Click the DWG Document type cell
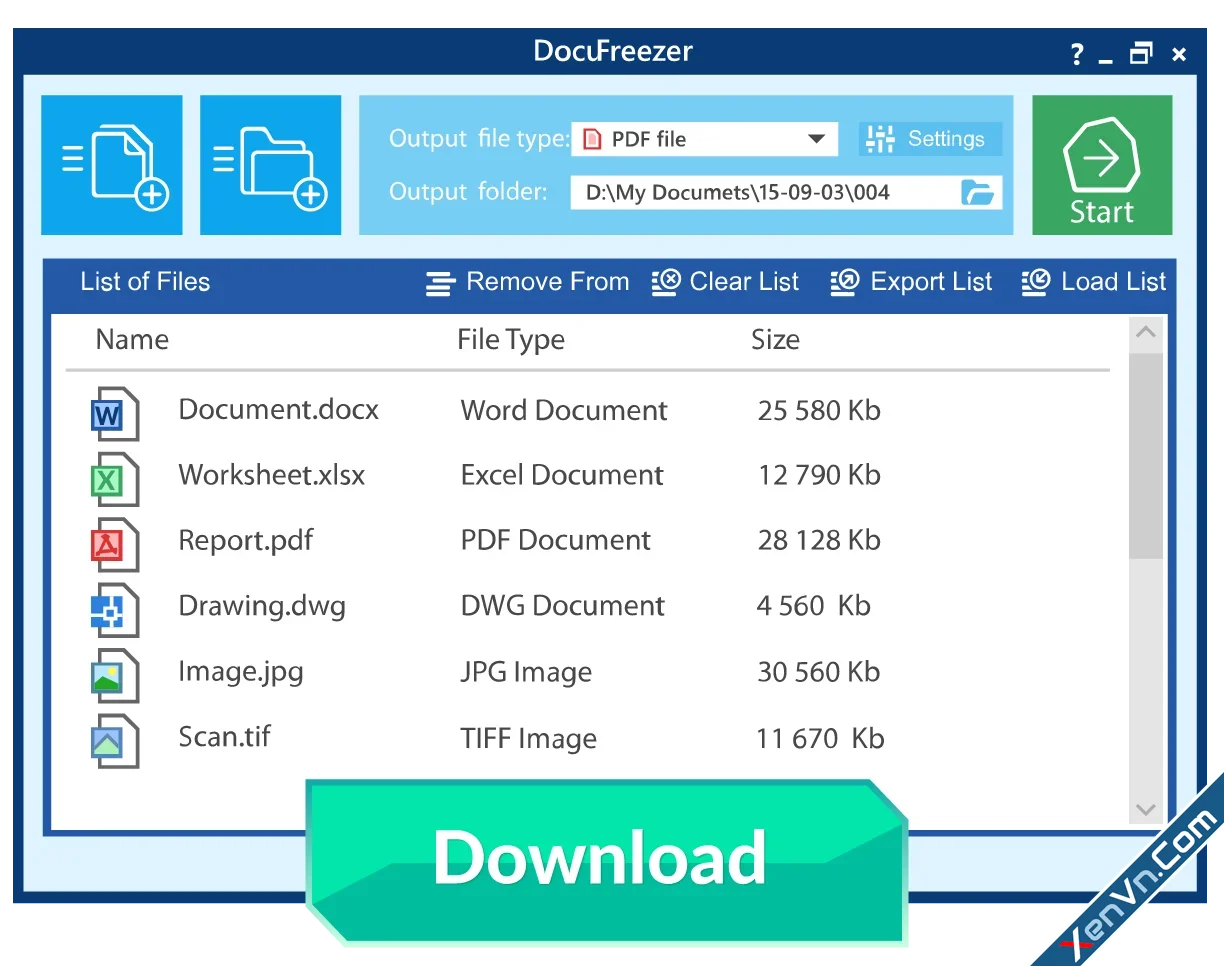 (x=563, y=606)
